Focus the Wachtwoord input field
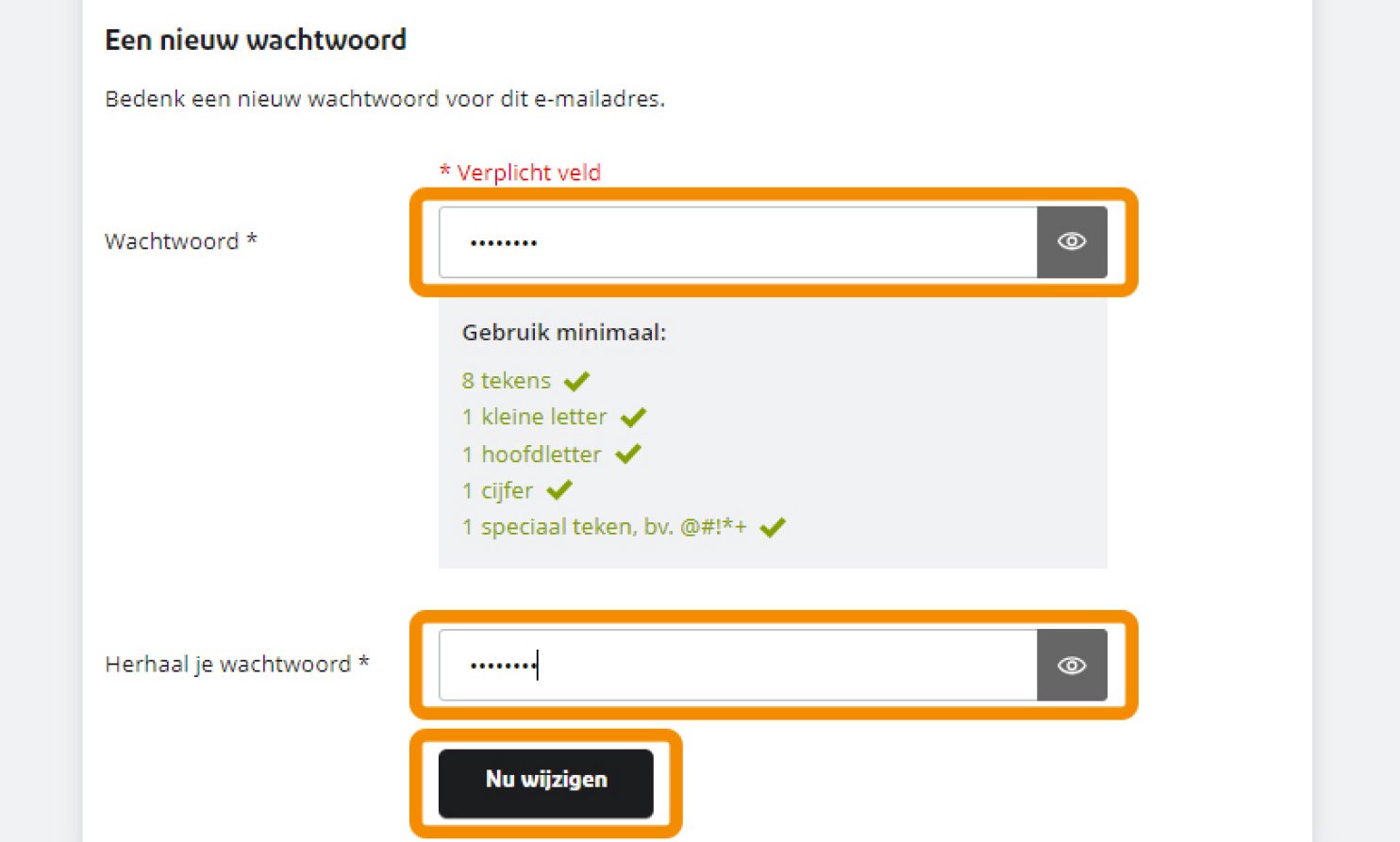1400x842 pixels. [x=738, y=242]
